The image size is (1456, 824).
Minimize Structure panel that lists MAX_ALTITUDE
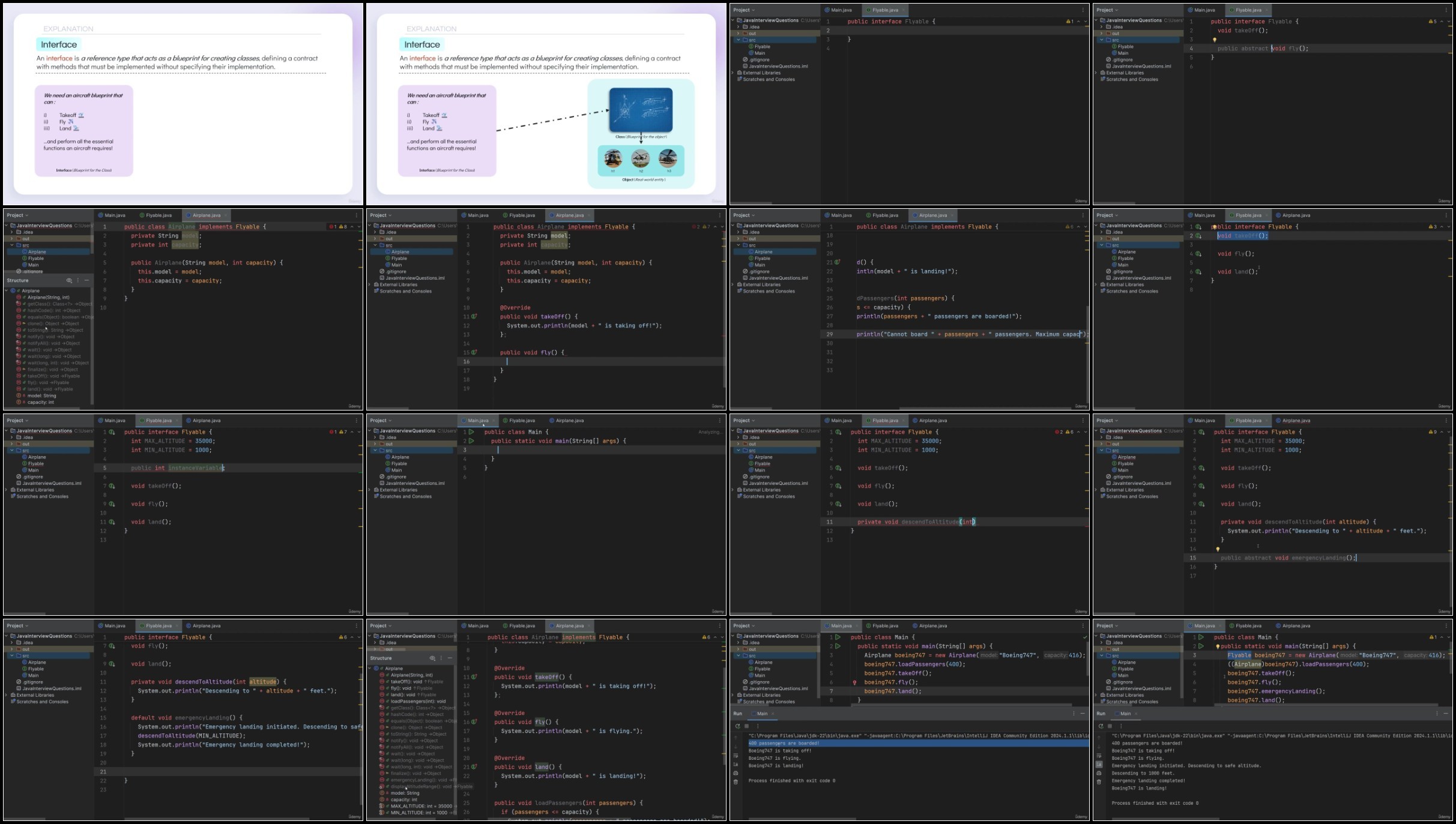click(450, 658)
